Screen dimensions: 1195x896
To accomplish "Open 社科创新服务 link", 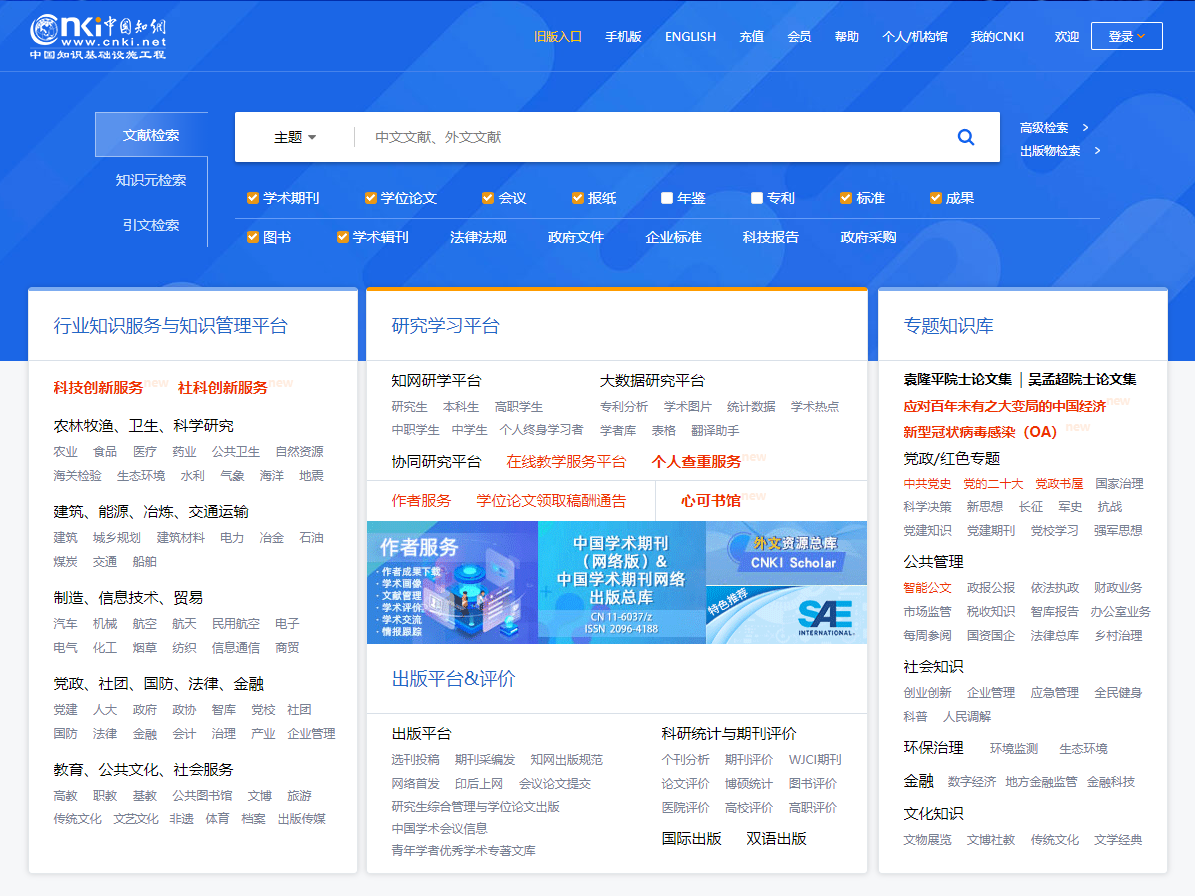I will tap(223, 388).
